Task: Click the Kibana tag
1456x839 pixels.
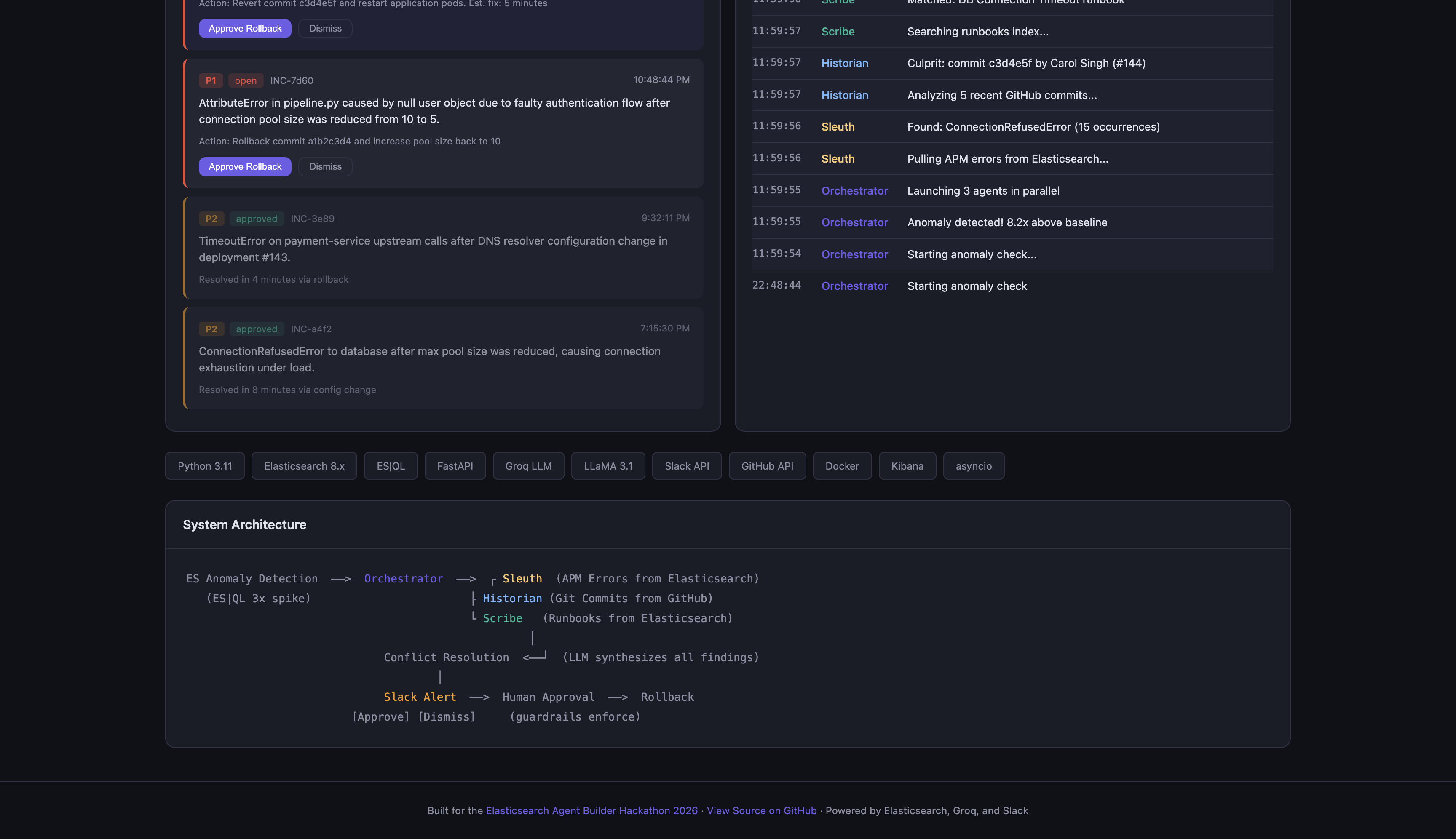Action: coord(907,465)
